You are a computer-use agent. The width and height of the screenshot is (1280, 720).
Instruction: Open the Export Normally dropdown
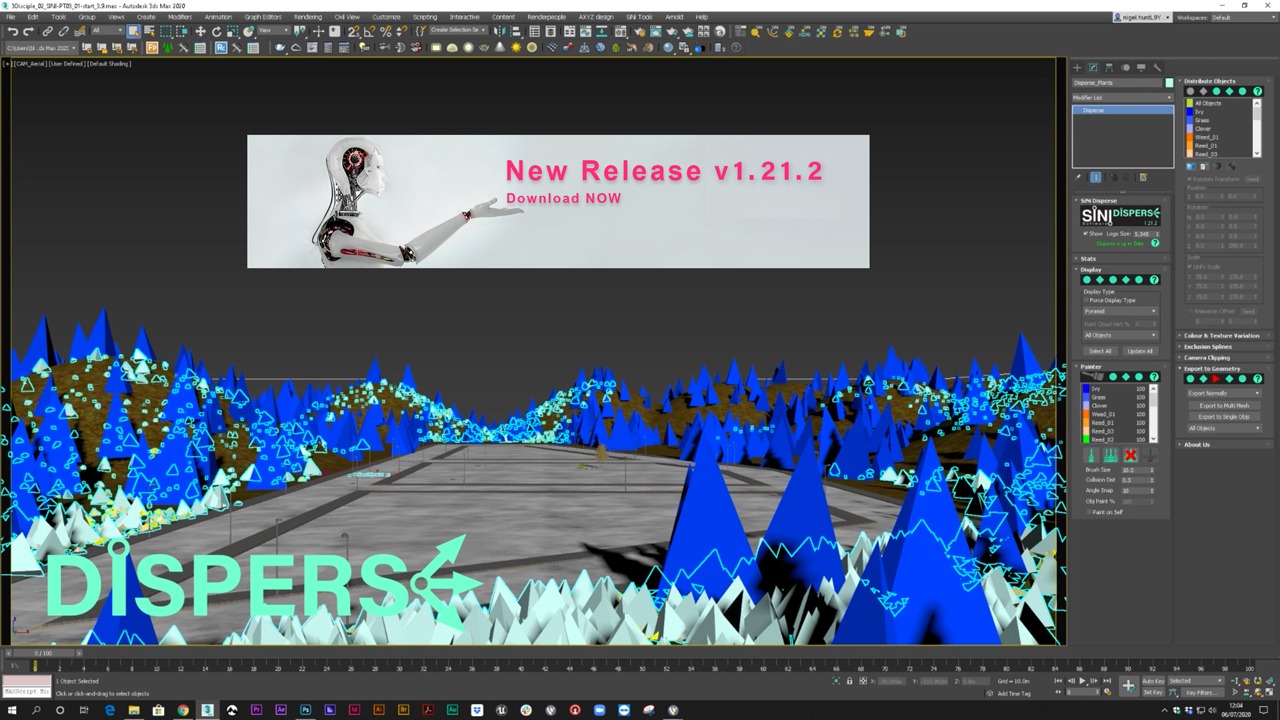tap(1224, 393)
